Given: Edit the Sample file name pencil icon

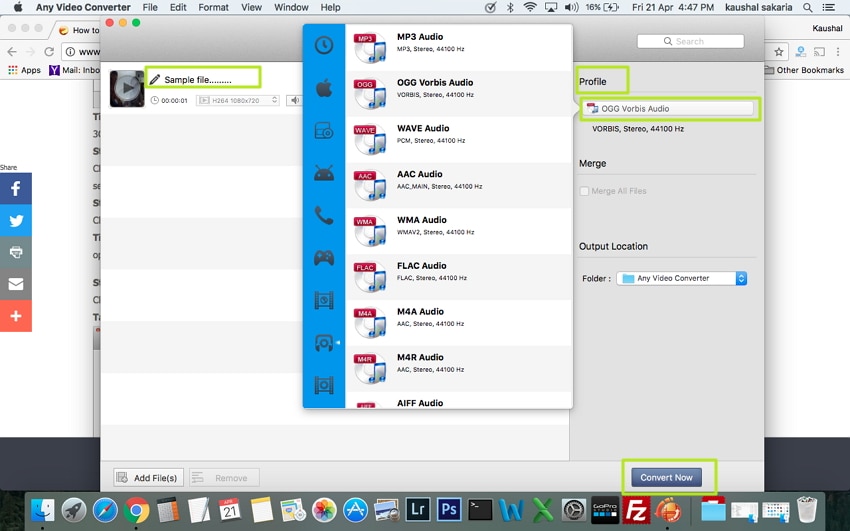Looking at the screenshot, I should coord(154,80).
